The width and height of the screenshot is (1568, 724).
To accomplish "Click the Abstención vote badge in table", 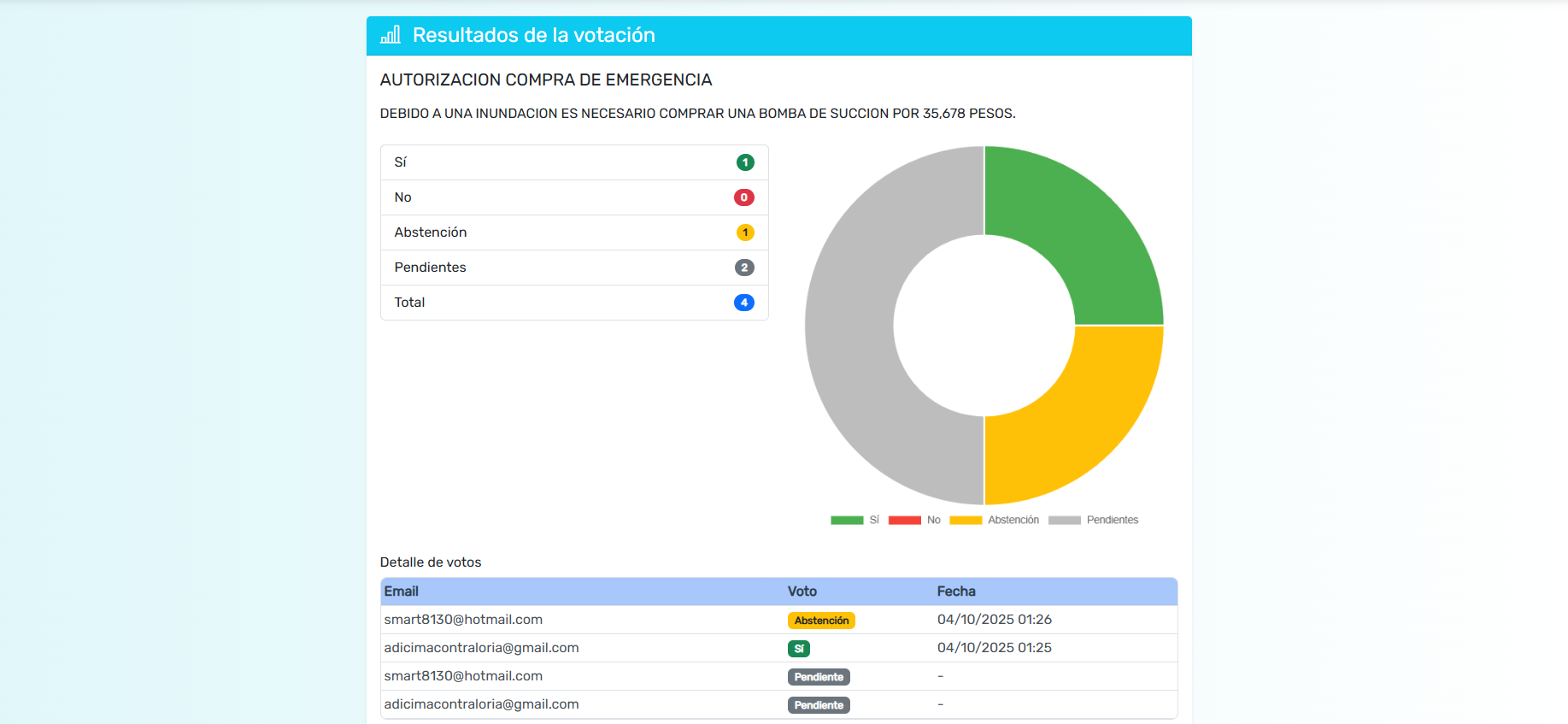I will [821, 621].
